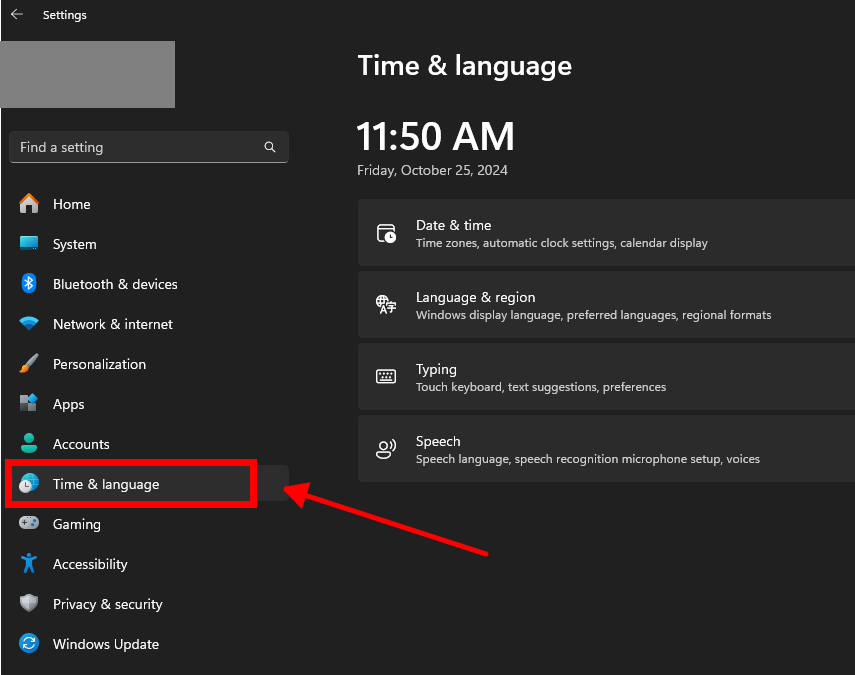Click the Bluetooth icon in sidebar
Image resolution: width=855 pixels, height=675 pixels.
tap(29, 284)
